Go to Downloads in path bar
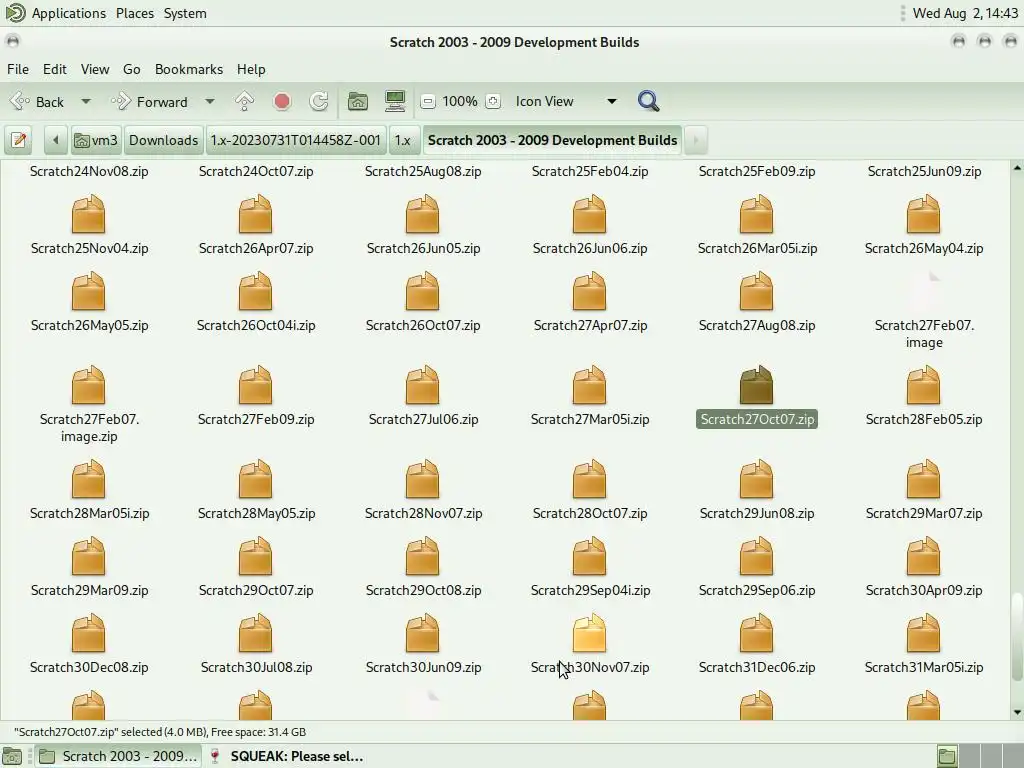 click(x=163, y=140)
